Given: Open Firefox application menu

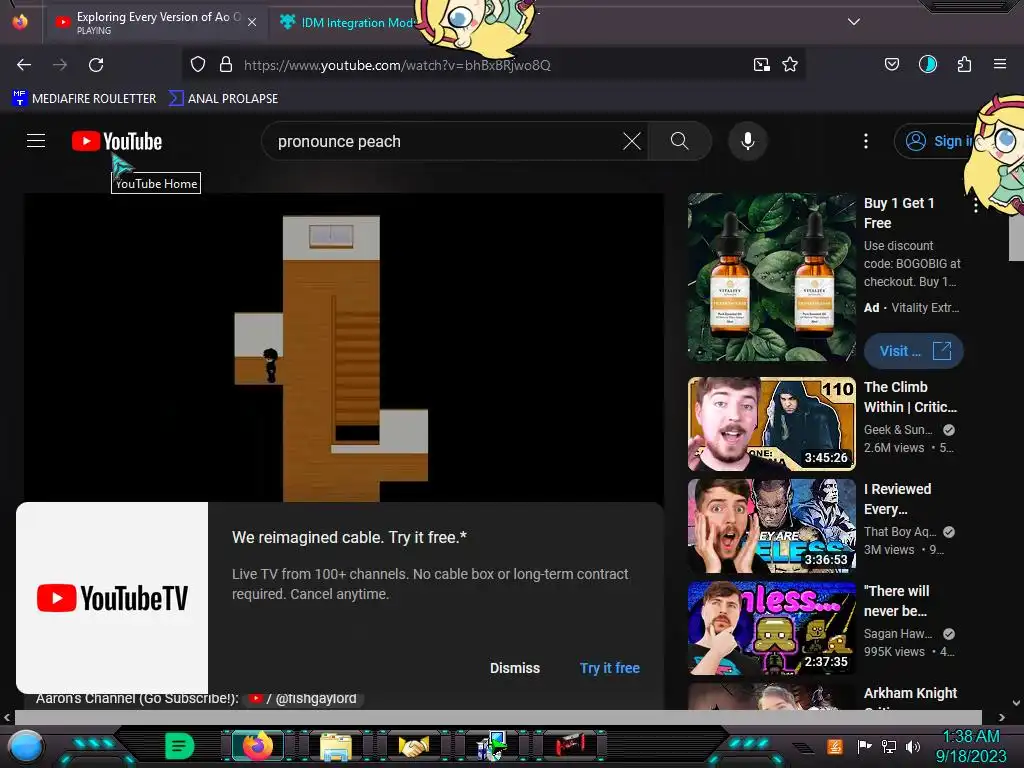Looking at the screenshot, I should tap(999, 65).
